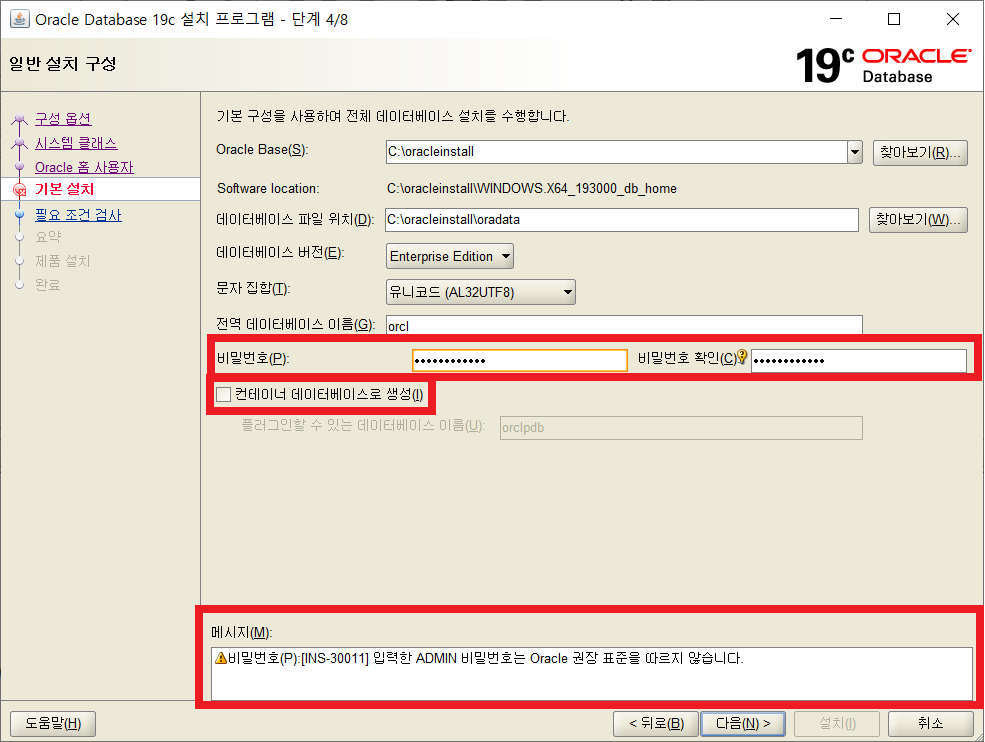Image resolution: width=985 pixels, height=742 pixels.
Task: Click the 도움말(H) help button
Action: pyautogui.click(x=53, y=724)
